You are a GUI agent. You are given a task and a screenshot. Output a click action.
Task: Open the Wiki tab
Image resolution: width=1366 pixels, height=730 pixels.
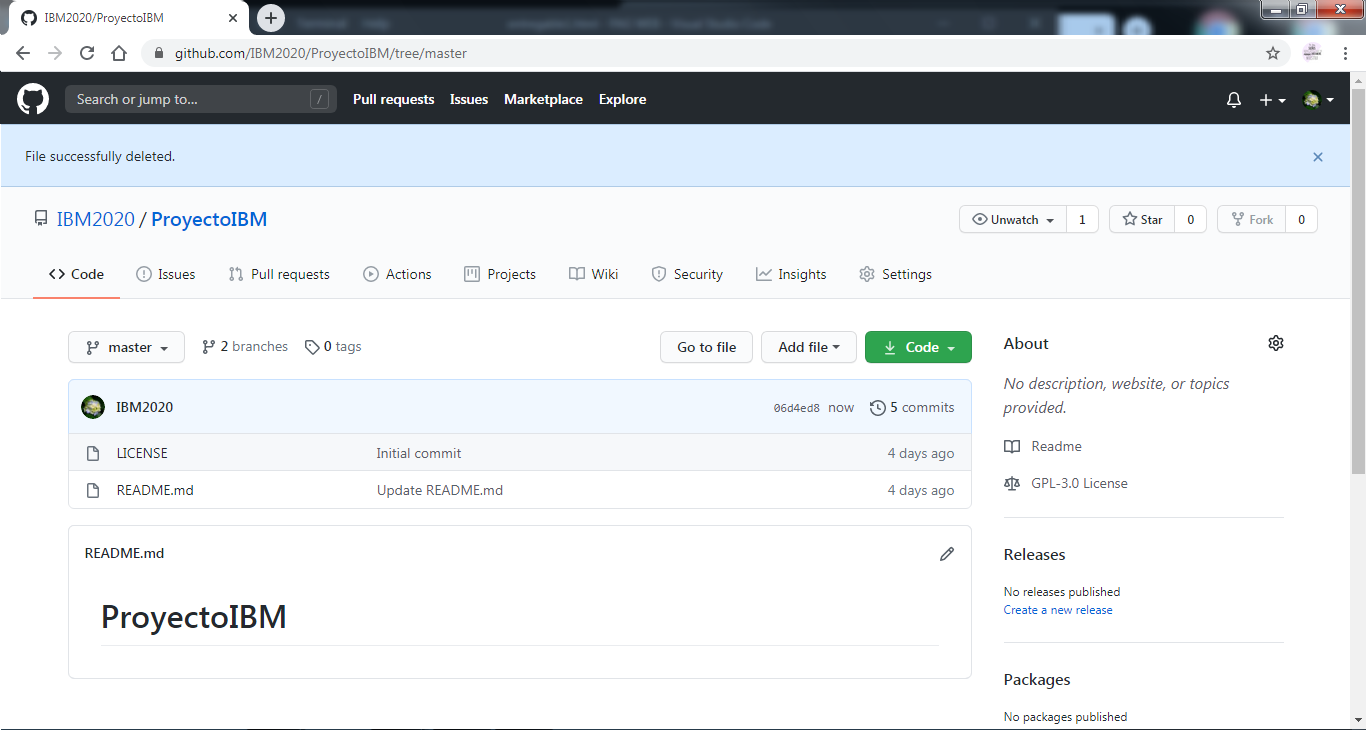point(594,274)
